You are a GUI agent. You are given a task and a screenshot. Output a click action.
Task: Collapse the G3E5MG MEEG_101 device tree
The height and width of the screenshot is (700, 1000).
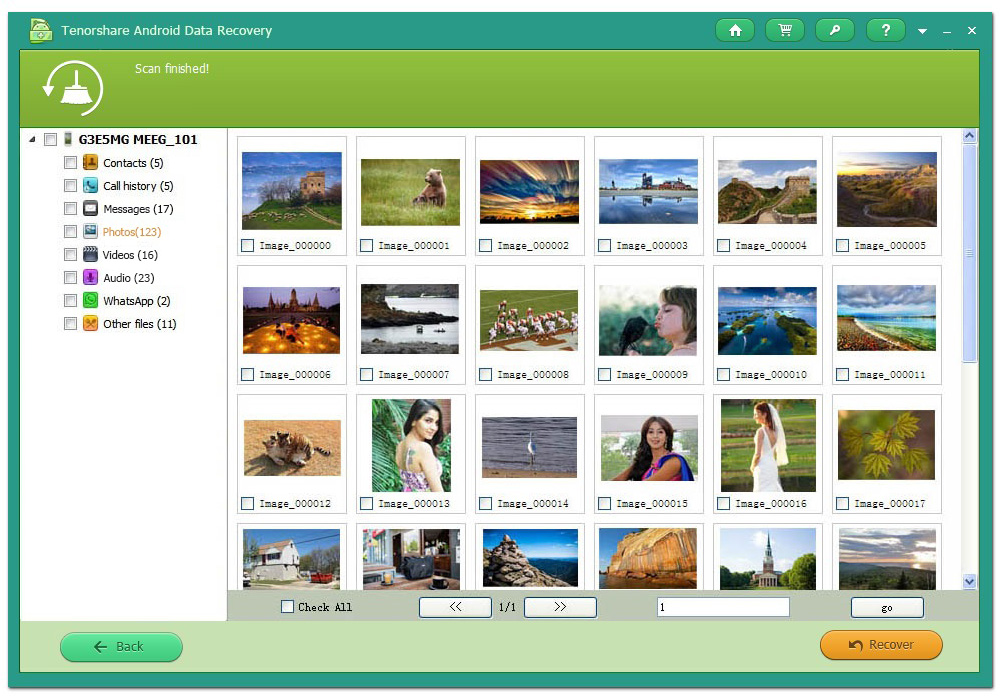[33, 139]
